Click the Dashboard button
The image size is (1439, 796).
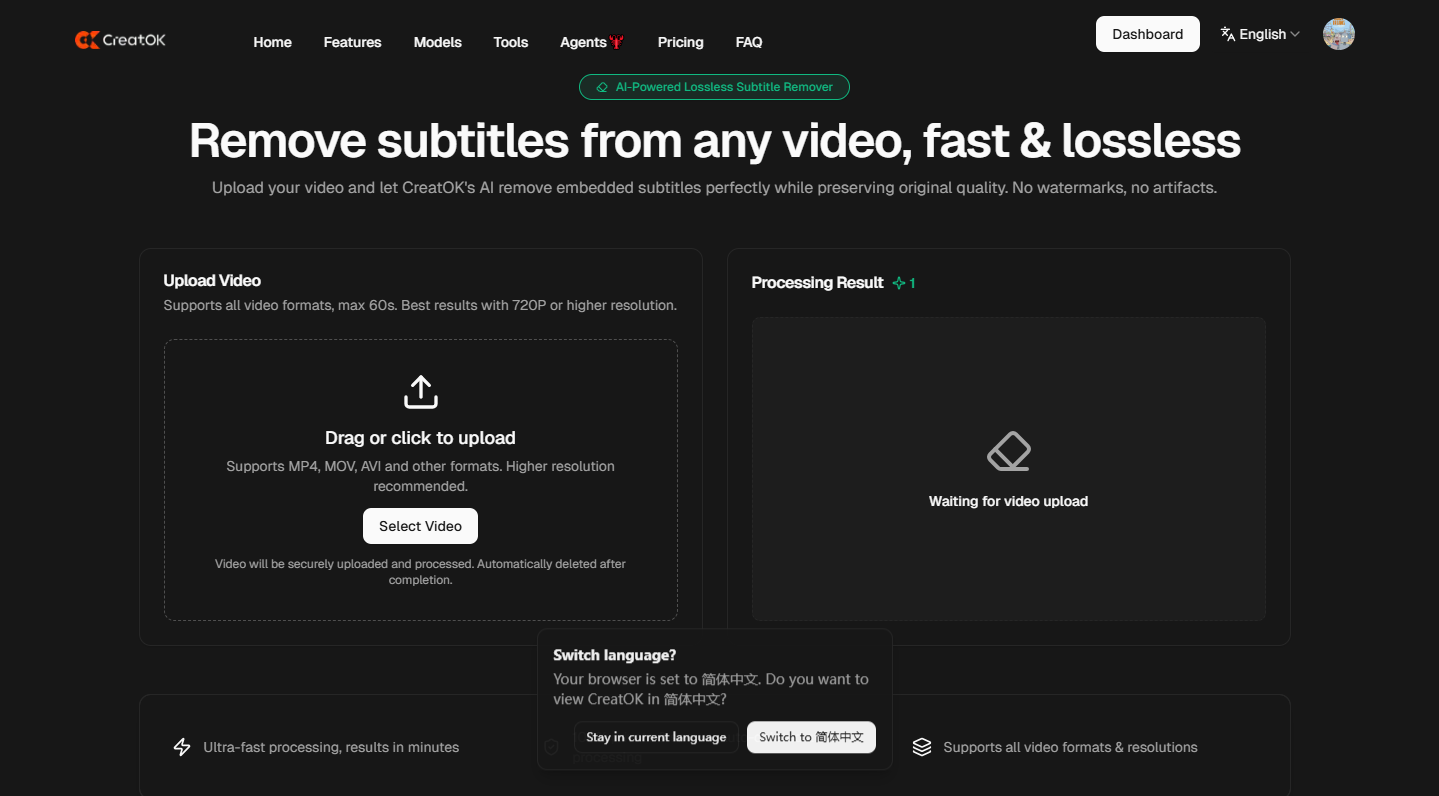[1147, 34]
